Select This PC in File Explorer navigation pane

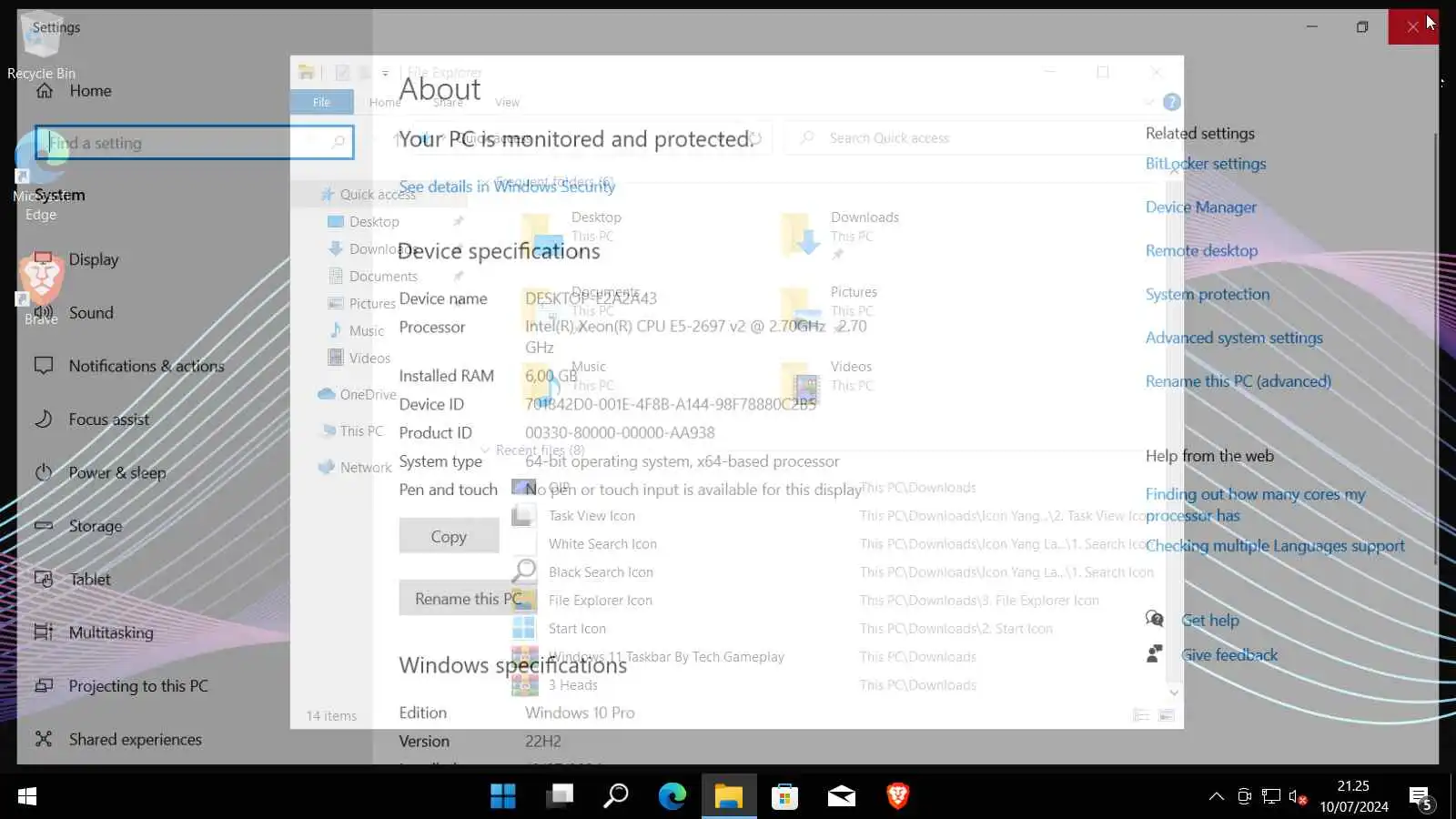tap(352, 431)
